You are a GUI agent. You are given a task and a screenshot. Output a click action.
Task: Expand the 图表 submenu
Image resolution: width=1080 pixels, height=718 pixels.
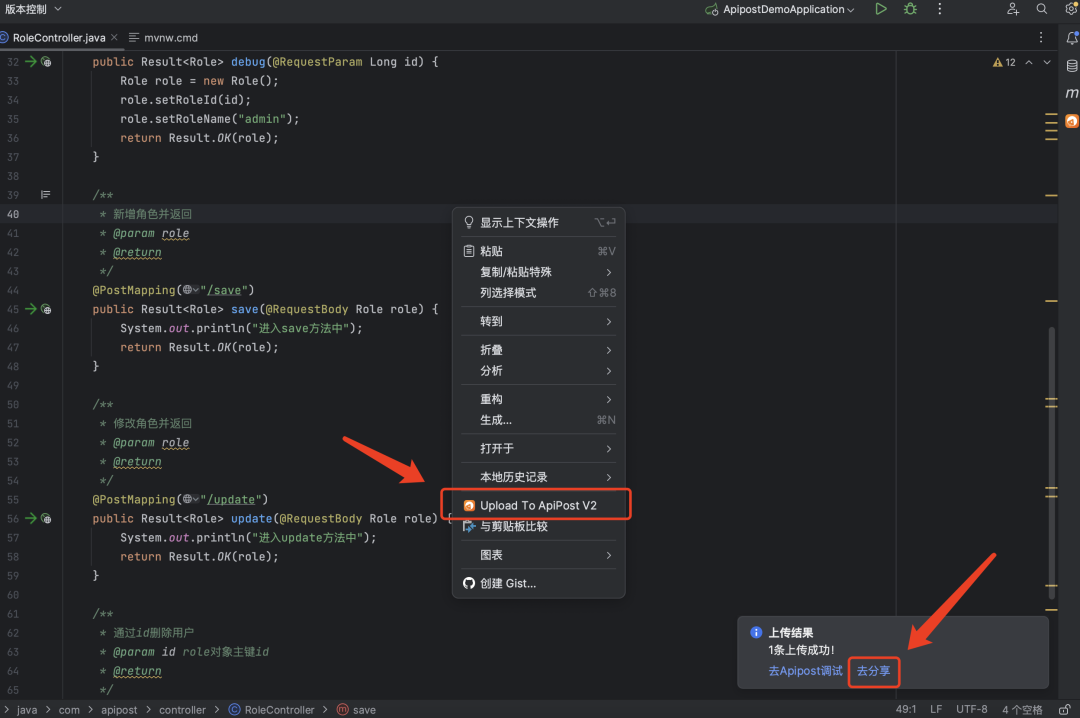[539, 555]
